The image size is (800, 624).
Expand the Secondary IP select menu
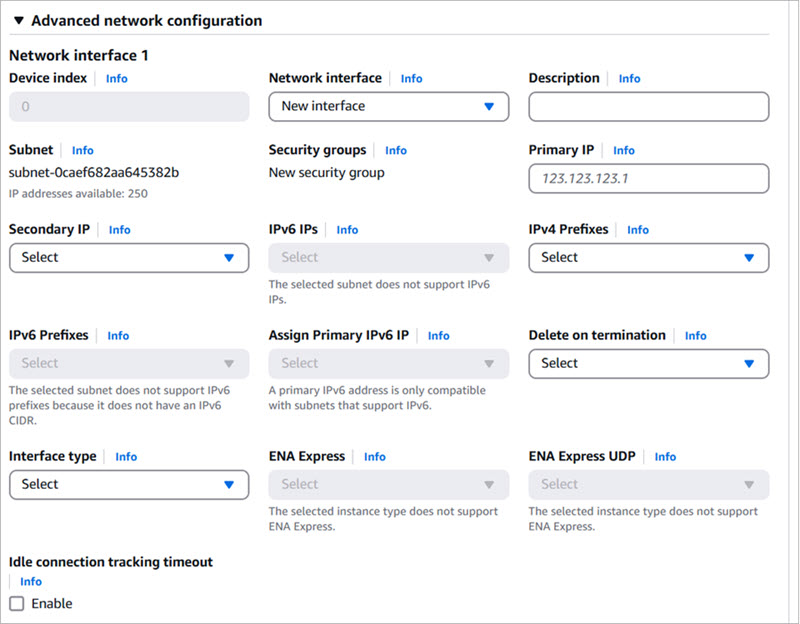click(128, 257)
